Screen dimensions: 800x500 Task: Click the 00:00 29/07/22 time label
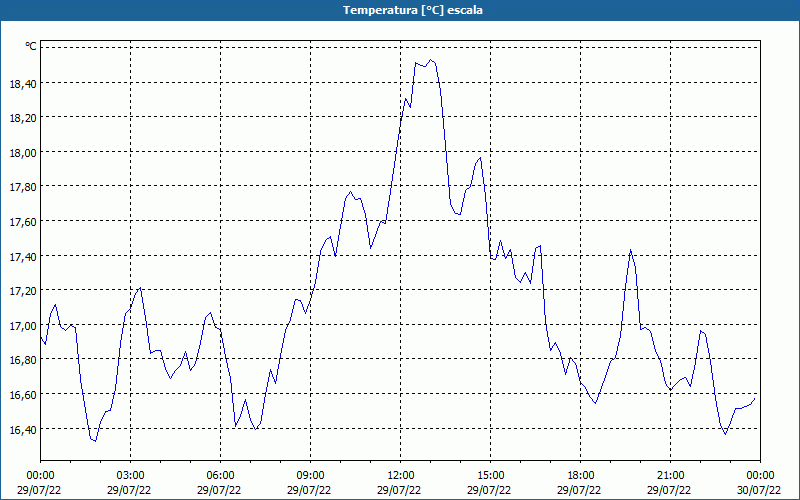39,483
